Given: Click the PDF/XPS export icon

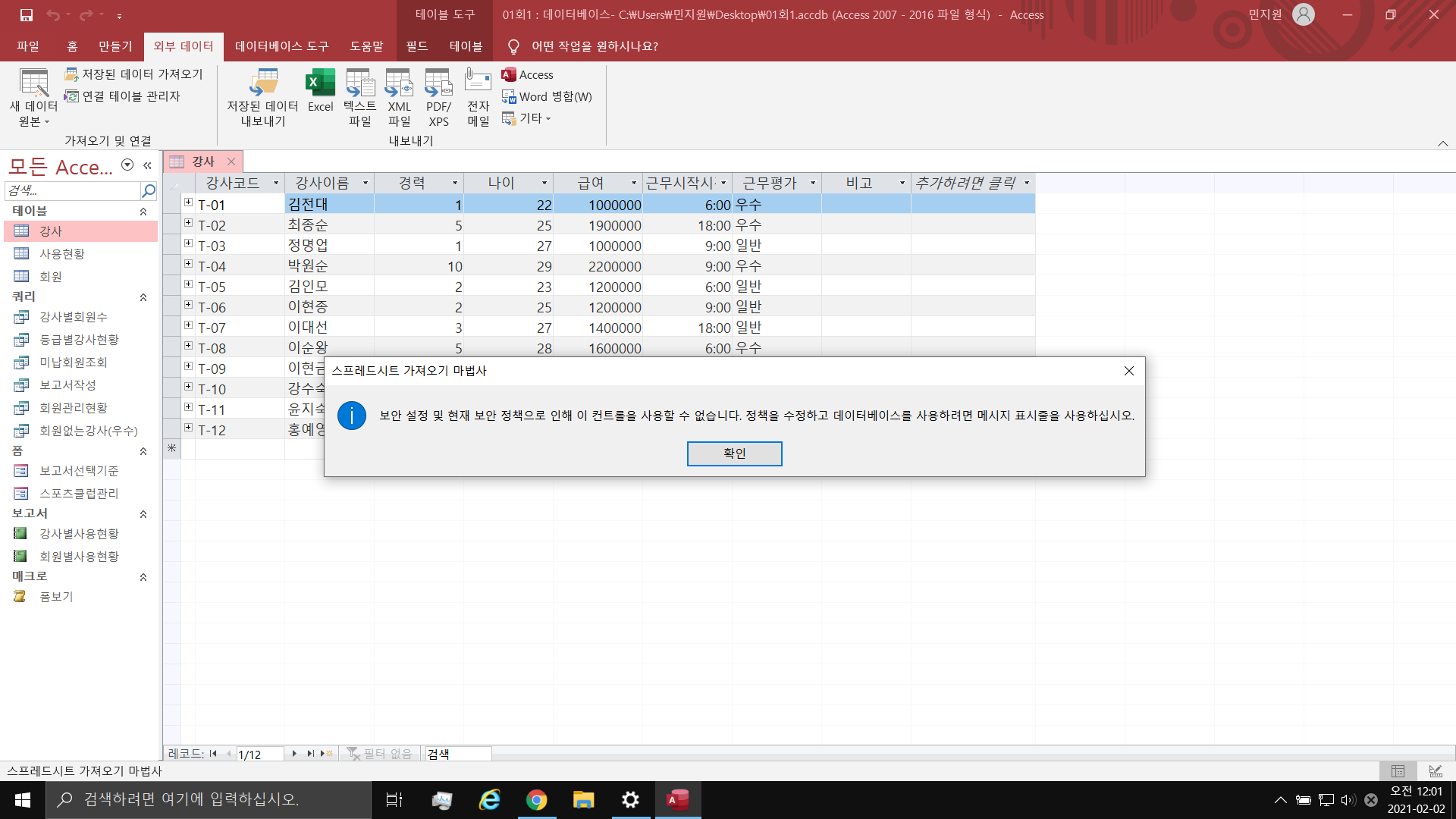Looking at the screenshot, I should (x=438, y=83).
